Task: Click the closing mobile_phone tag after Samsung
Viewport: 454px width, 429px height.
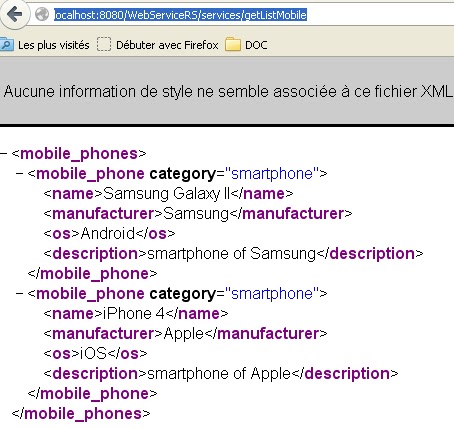Action: point(92,274)
